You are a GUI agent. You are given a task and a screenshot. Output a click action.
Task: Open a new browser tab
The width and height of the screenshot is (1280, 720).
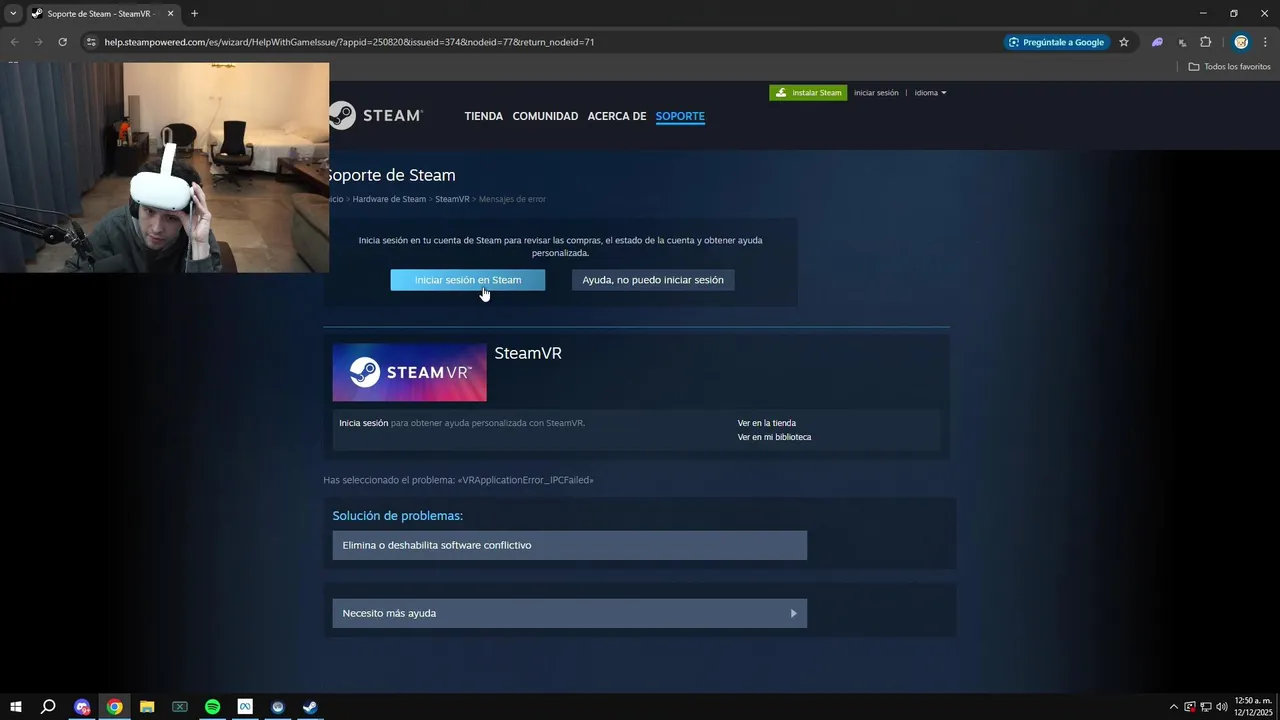(194, 13)
